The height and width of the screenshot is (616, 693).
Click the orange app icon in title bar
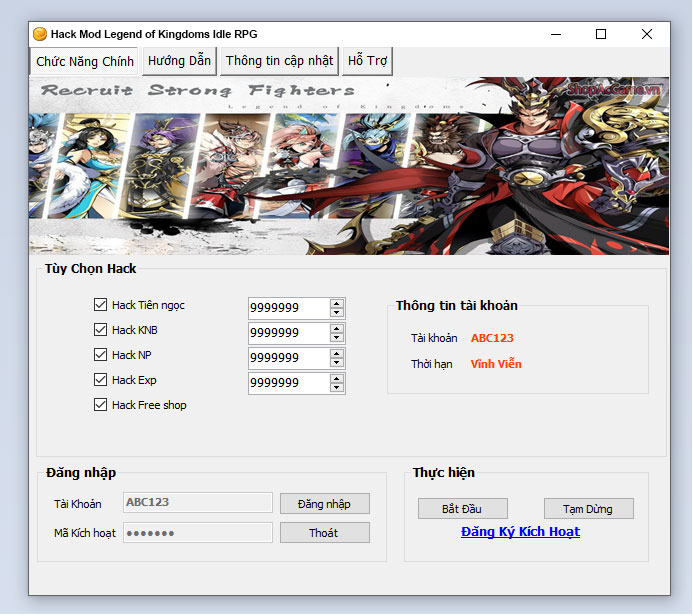40,34
